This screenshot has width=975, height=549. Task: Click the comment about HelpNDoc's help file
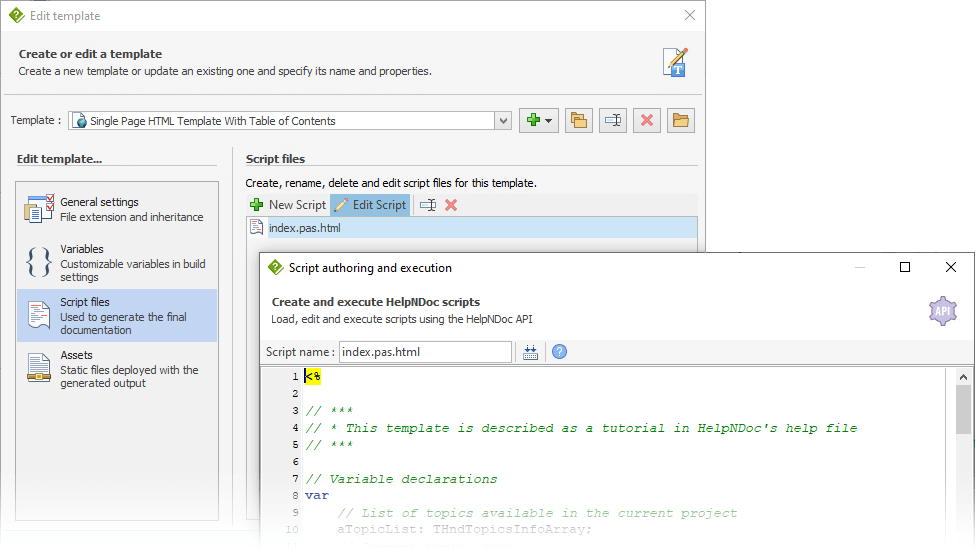(x=581, y=428)
